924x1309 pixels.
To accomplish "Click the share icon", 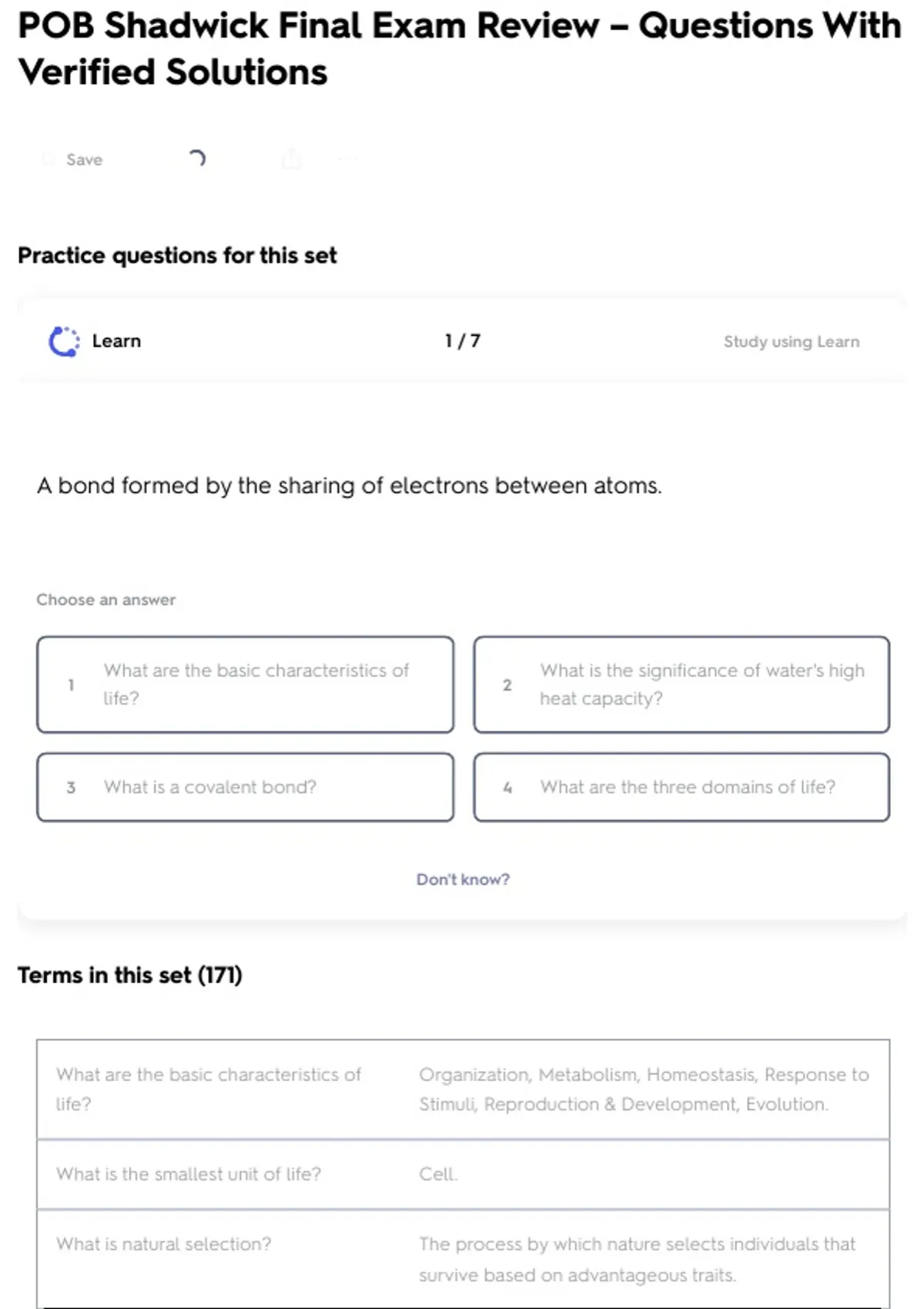I will click(292, 159).
